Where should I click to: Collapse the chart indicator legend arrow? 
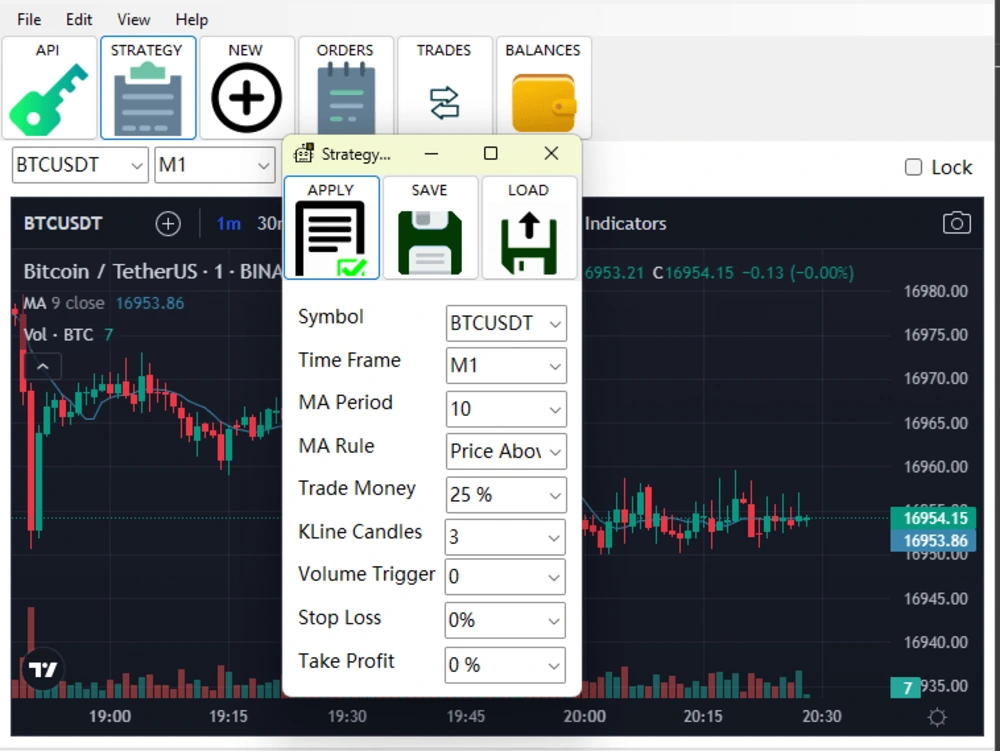pyautogui.click(x=43, y=367)
